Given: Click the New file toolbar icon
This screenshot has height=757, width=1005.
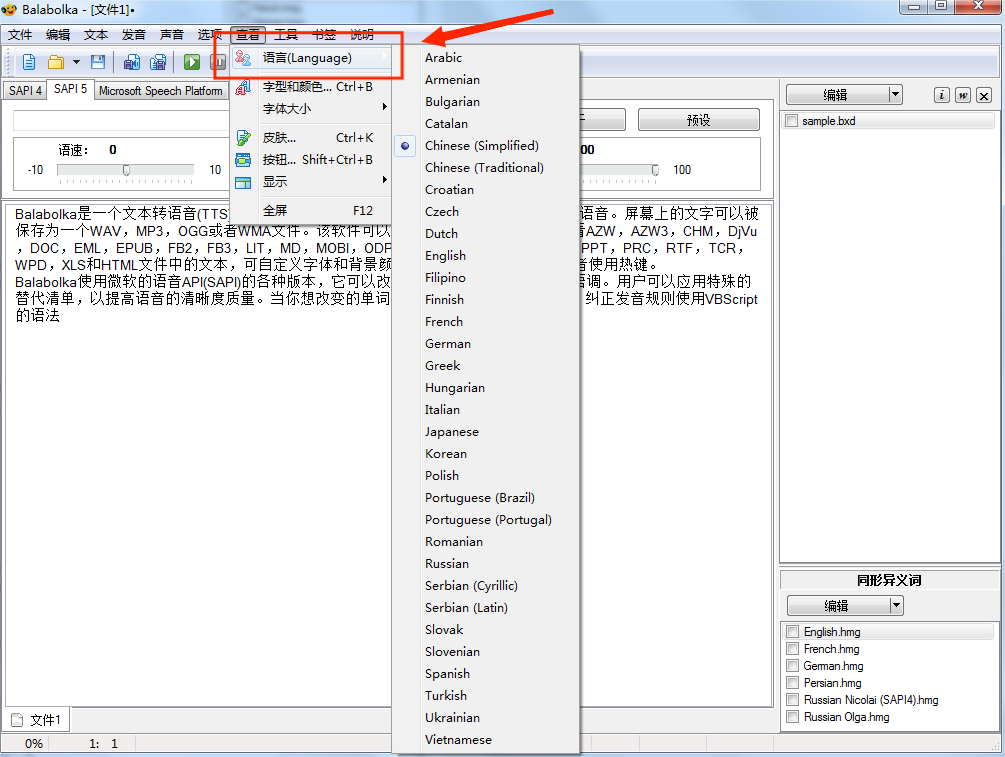Looking at the screenshot, I should tap(29, 62).
